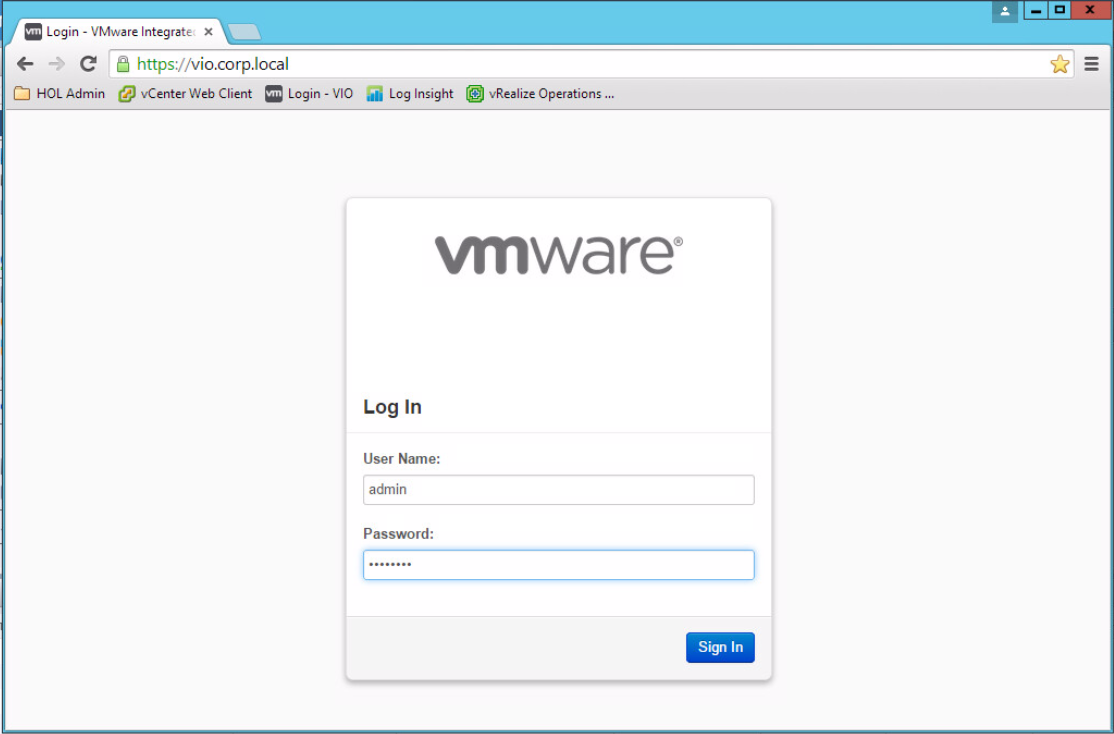Open the Log Insight bookmark
The width and height of the screenshot is (1114, 734).
click(x=410, y=94)
